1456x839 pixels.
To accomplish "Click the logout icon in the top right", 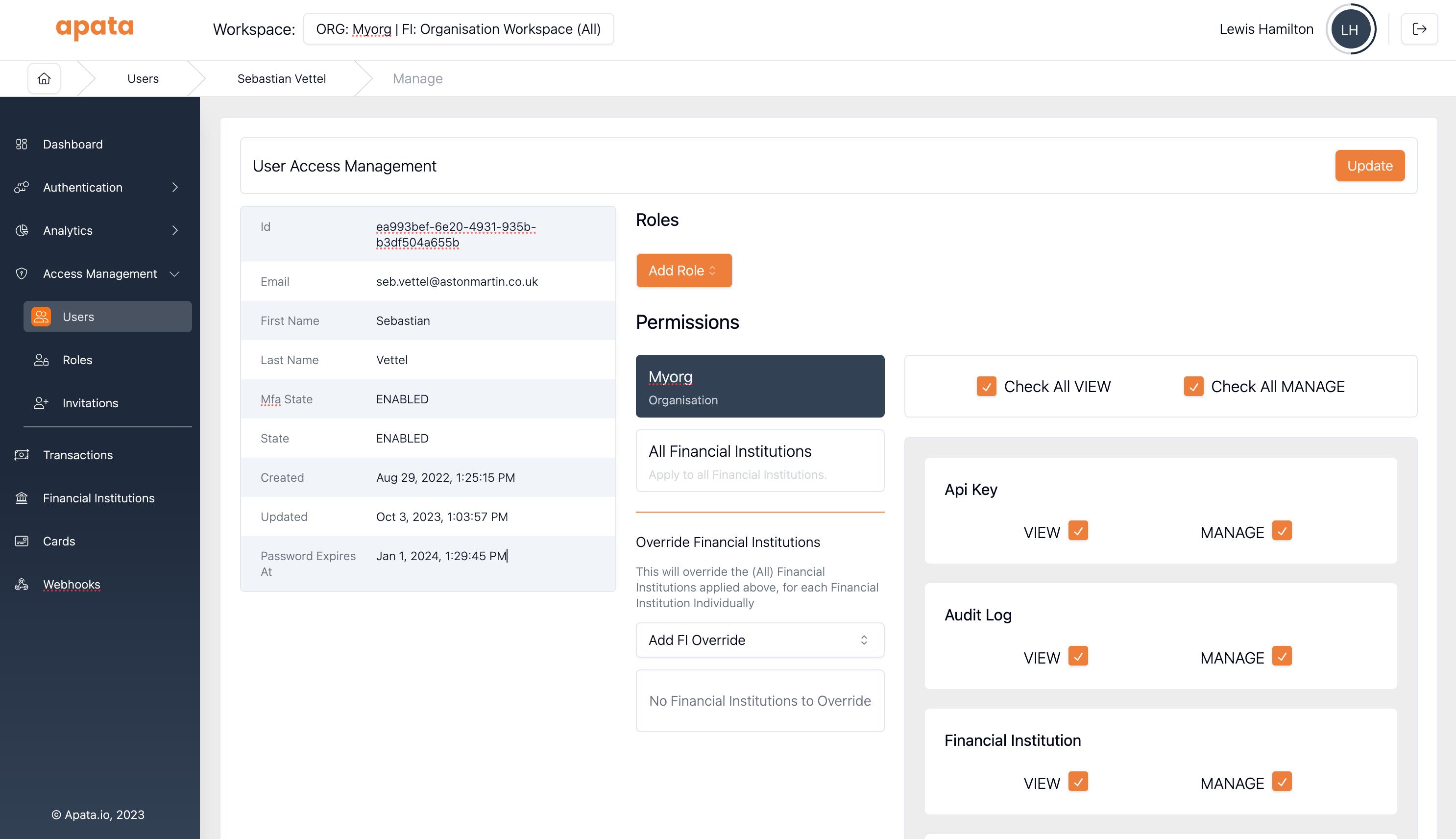I will 1419,29.
